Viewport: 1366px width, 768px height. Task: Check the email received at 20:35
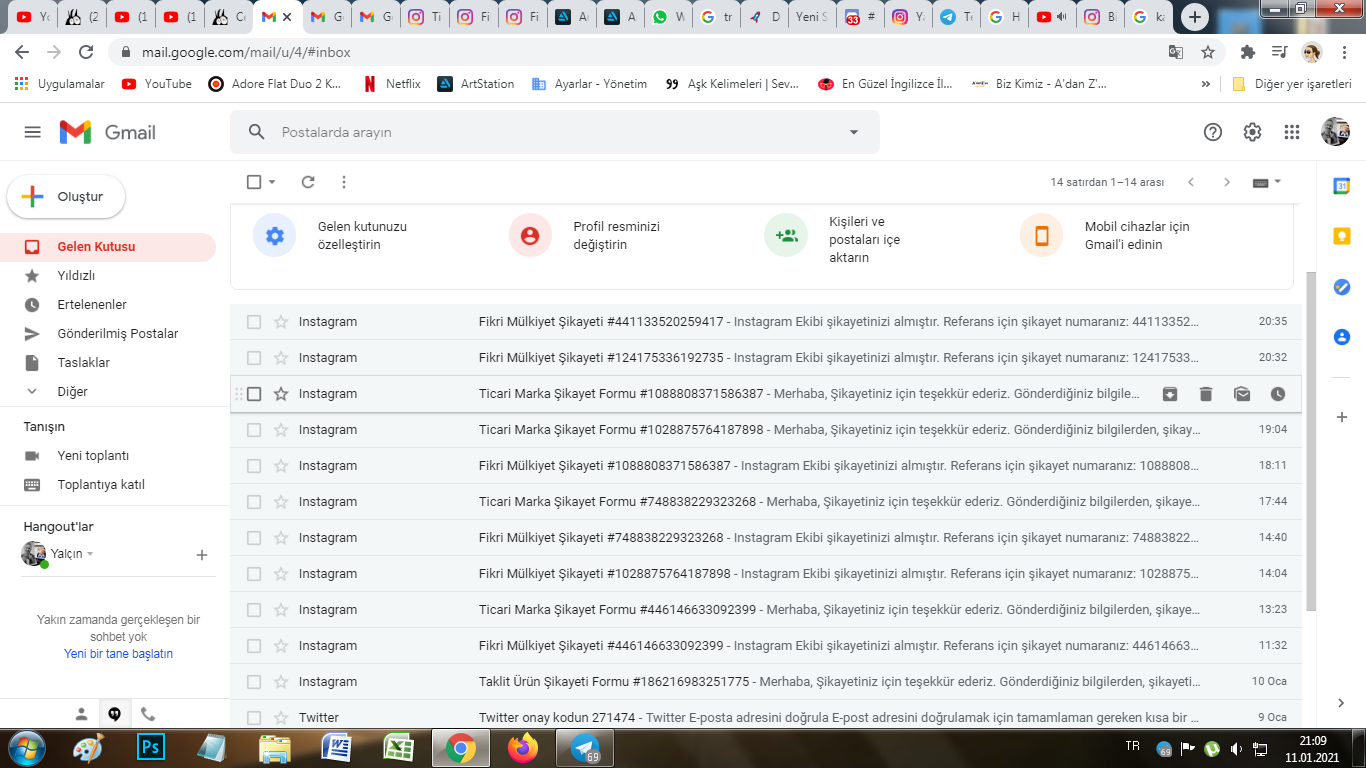[x=254, y=322]
